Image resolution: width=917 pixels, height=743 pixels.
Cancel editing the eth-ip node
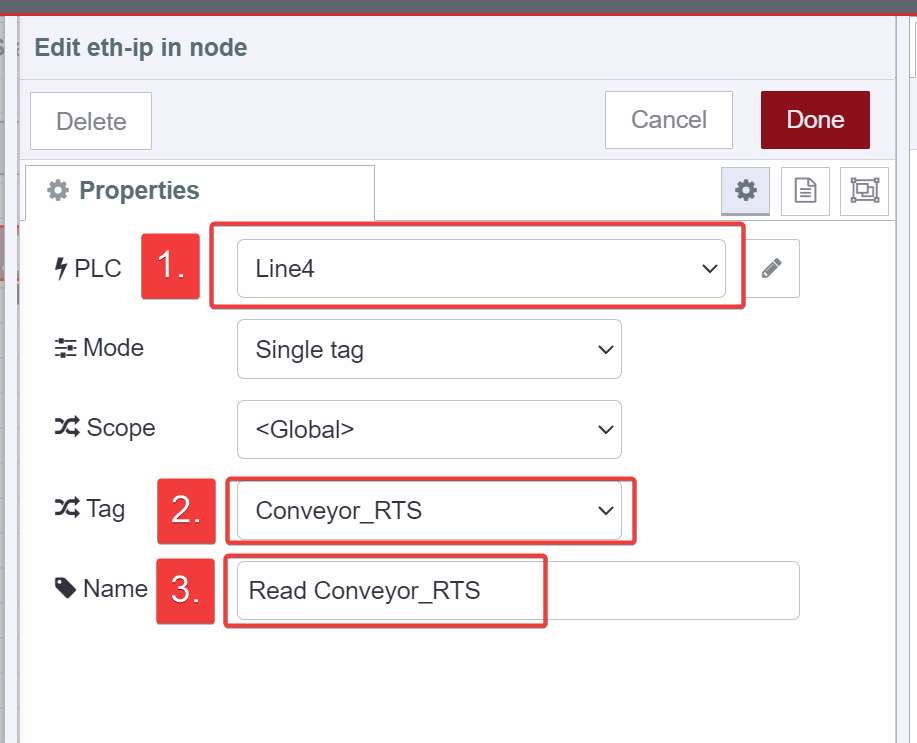pos(668,119)
